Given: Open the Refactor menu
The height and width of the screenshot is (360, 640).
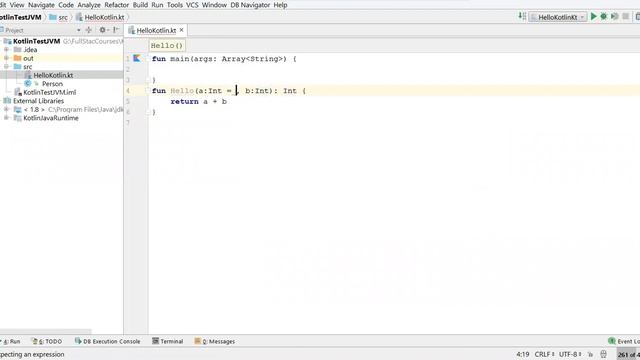Looking at the screenshot, I should (117, 5).
